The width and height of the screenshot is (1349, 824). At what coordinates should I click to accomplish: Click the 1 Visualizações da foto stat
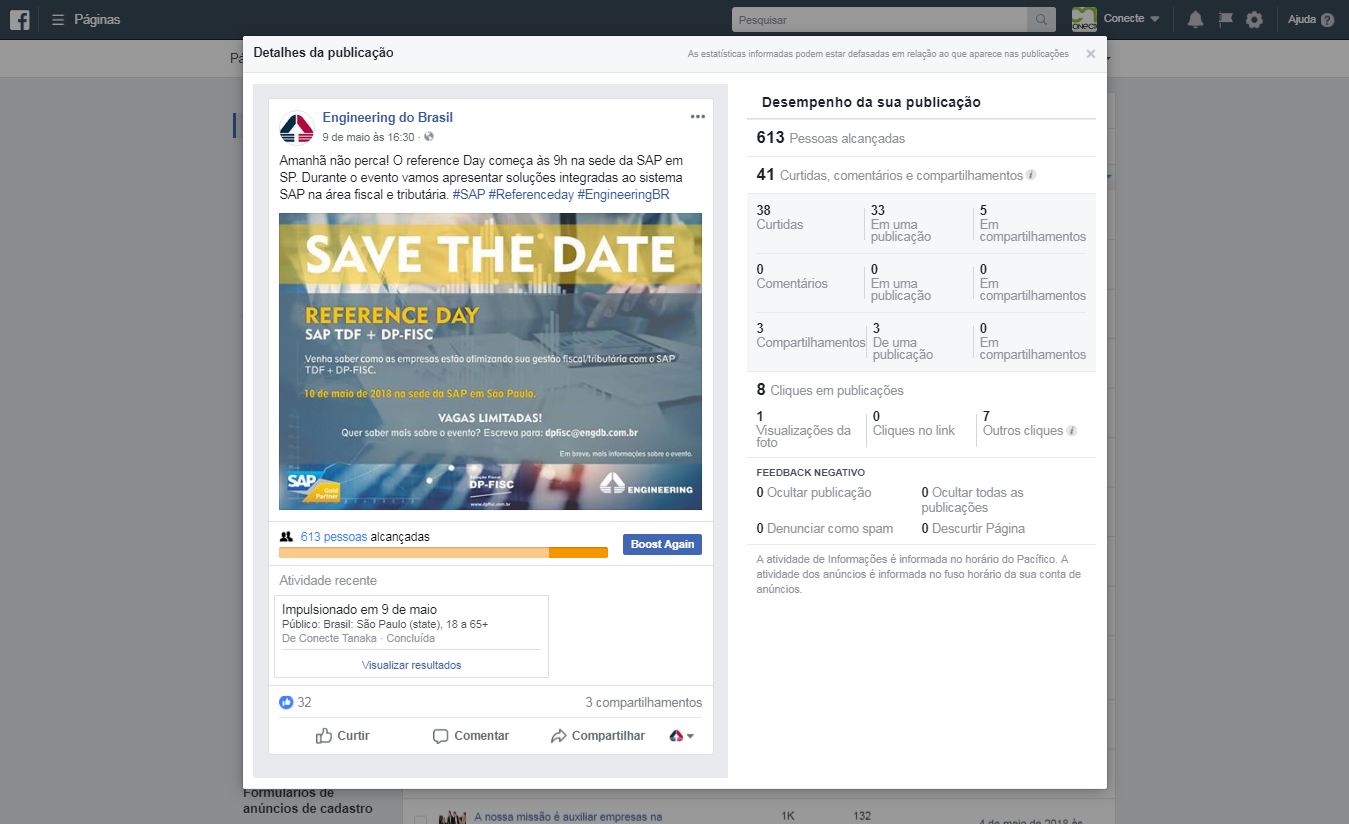[804, 430]
